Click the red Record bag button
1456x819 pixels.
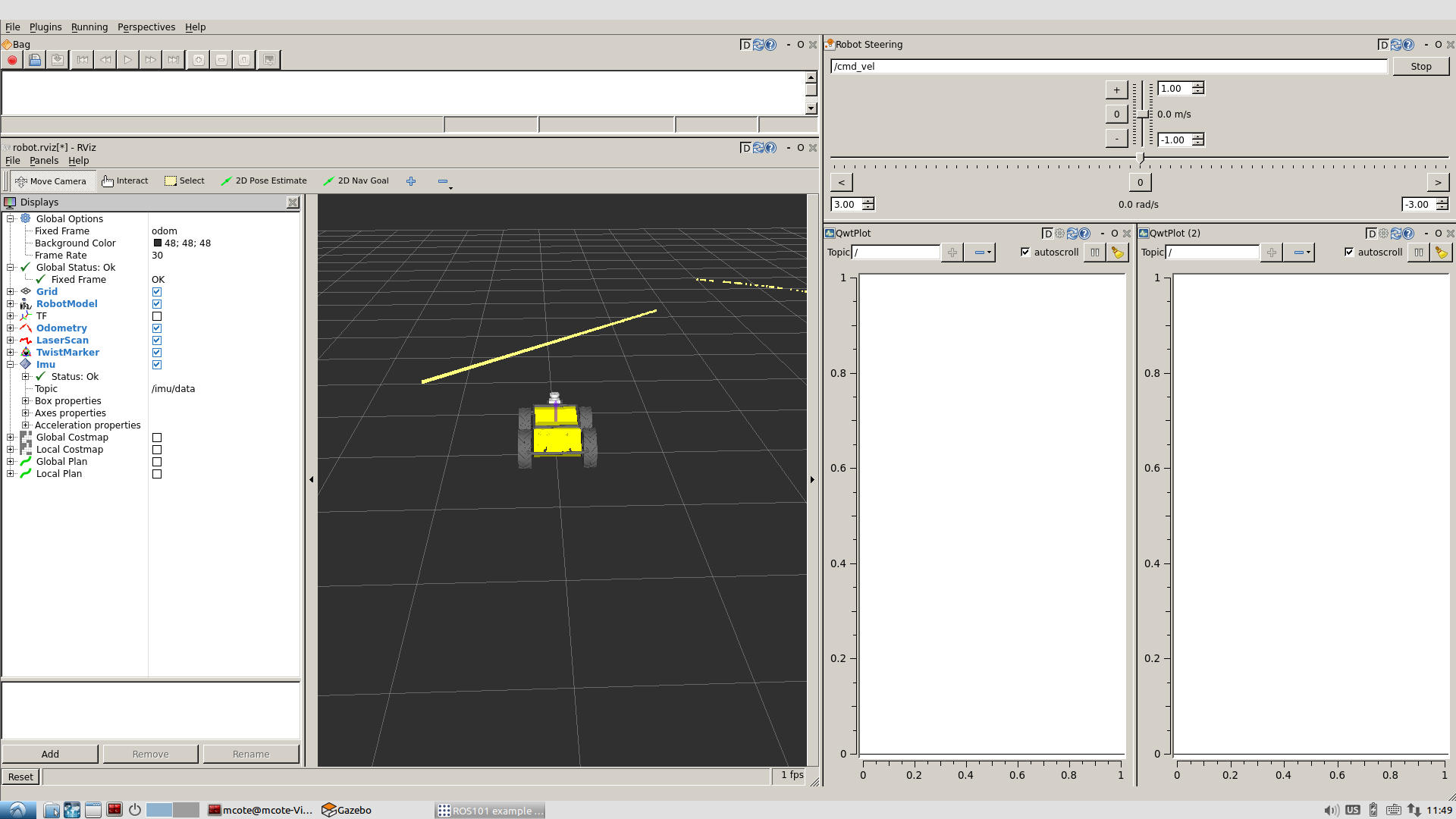(x=12, y=60)
